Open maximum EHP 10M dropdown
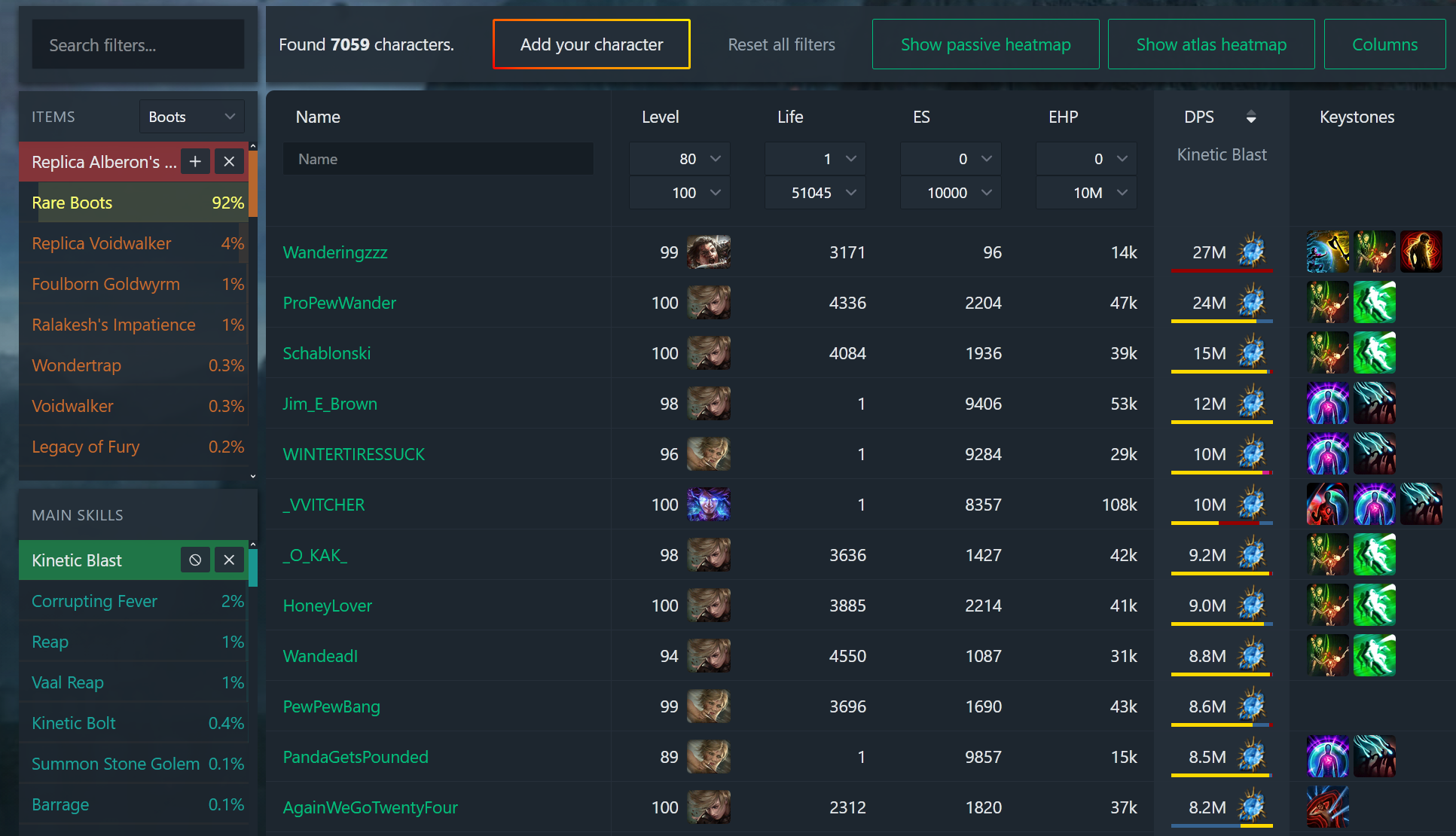 [x=1086, y=193]
